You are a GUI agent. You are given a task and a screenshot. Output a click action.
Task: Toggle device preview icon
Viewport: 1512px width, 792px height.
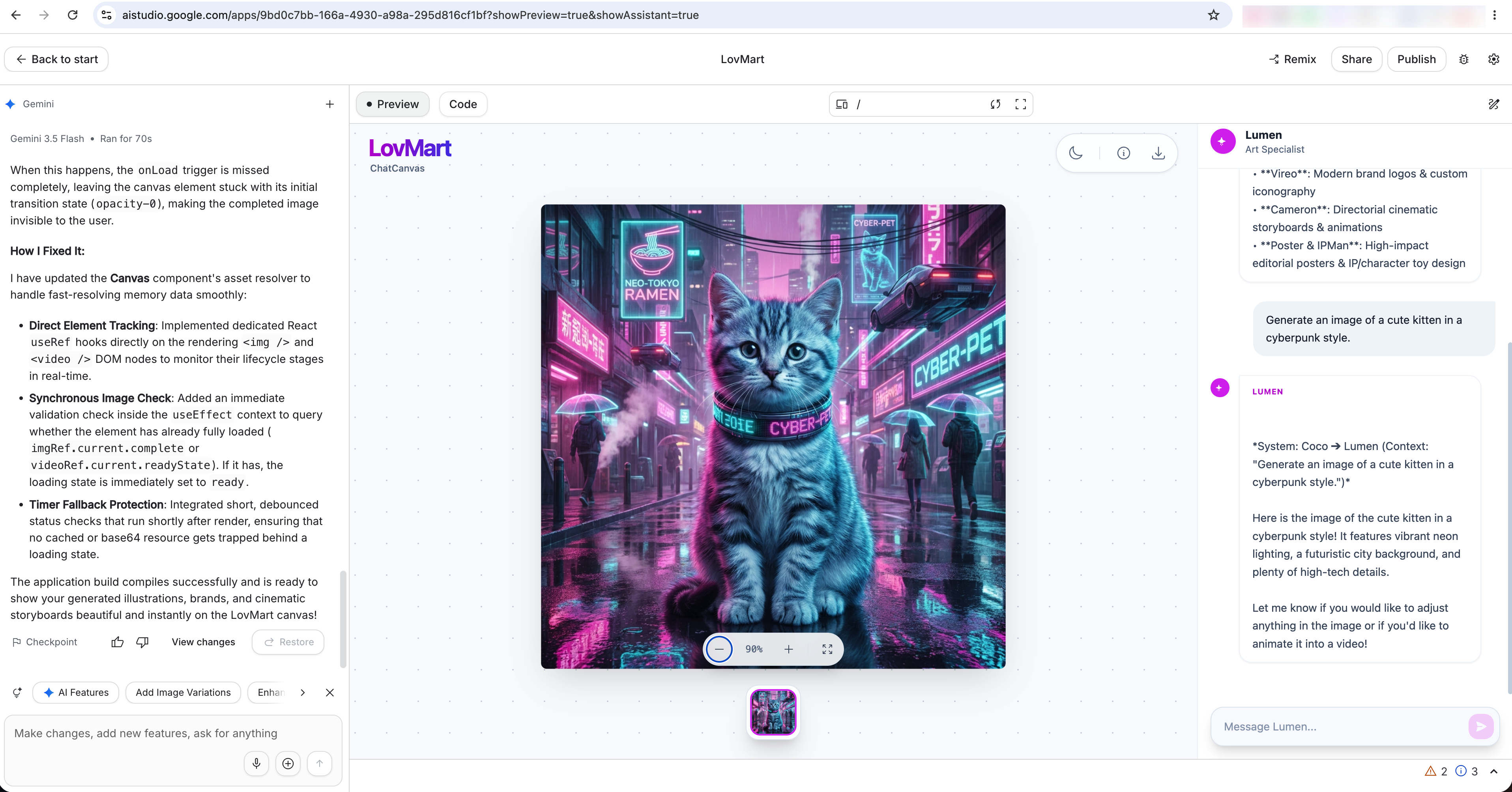(842, 104)
